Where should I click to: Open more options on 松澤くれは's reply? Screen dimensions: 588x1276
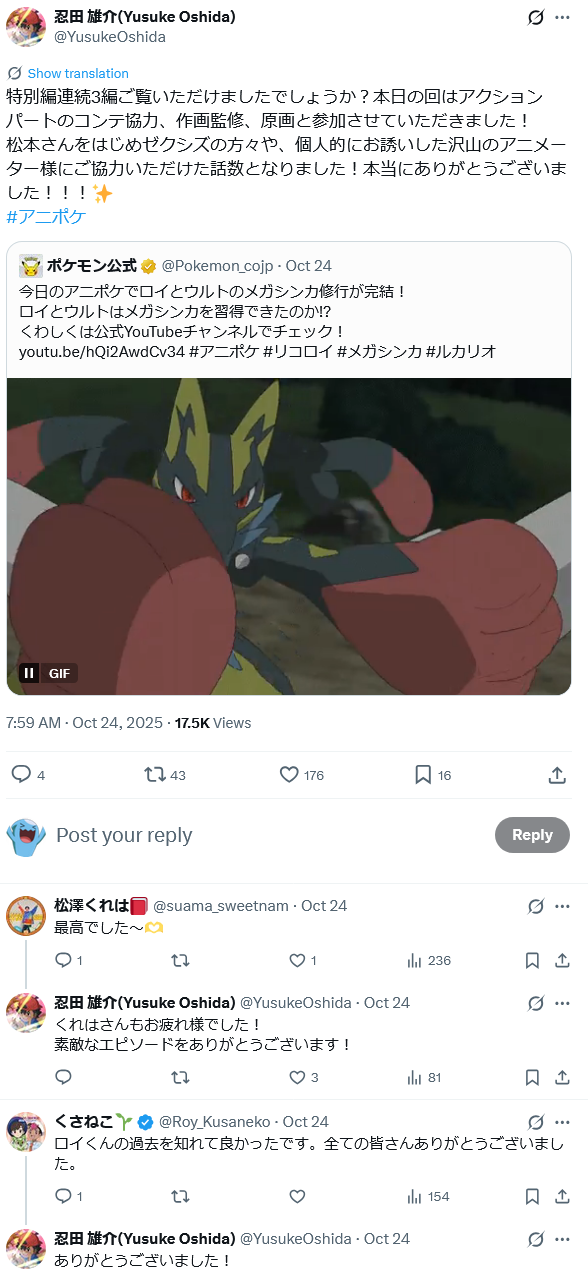tap(563, 906)
